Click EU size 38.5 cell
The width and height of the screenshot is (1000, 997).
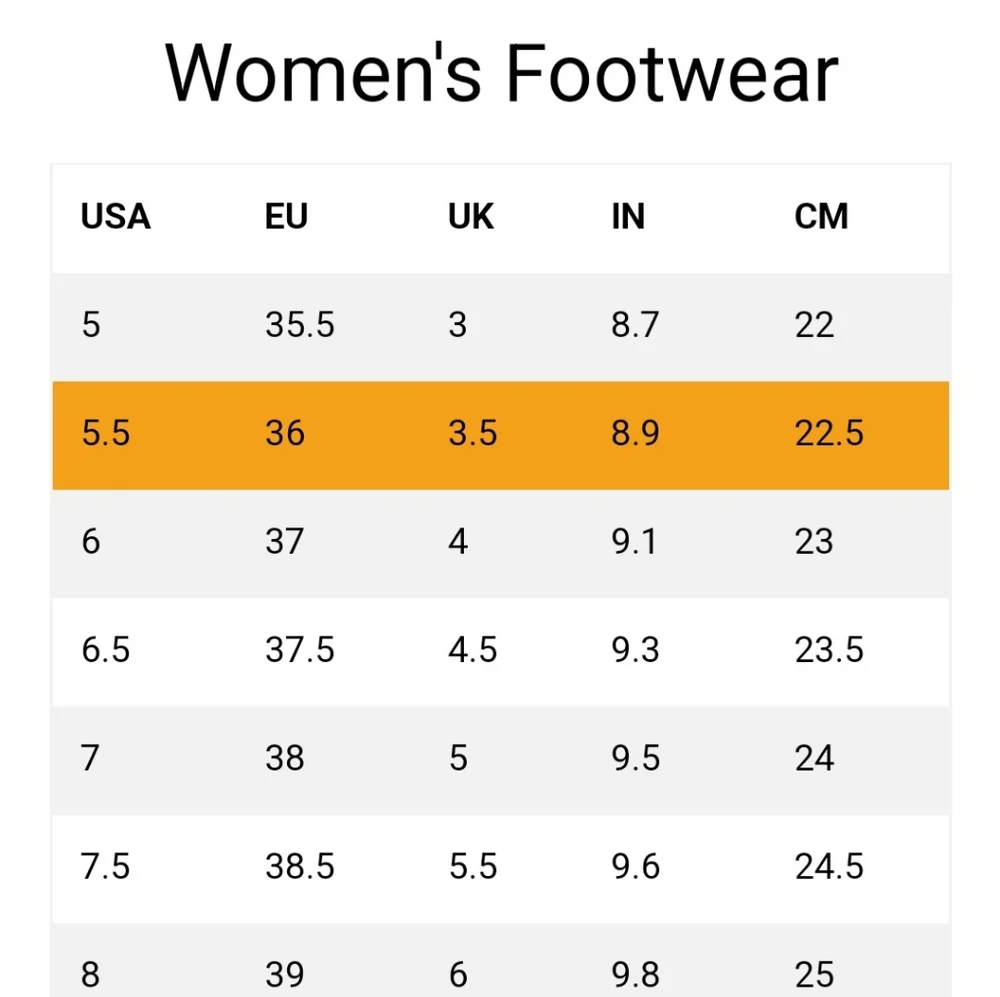[300, 866]
